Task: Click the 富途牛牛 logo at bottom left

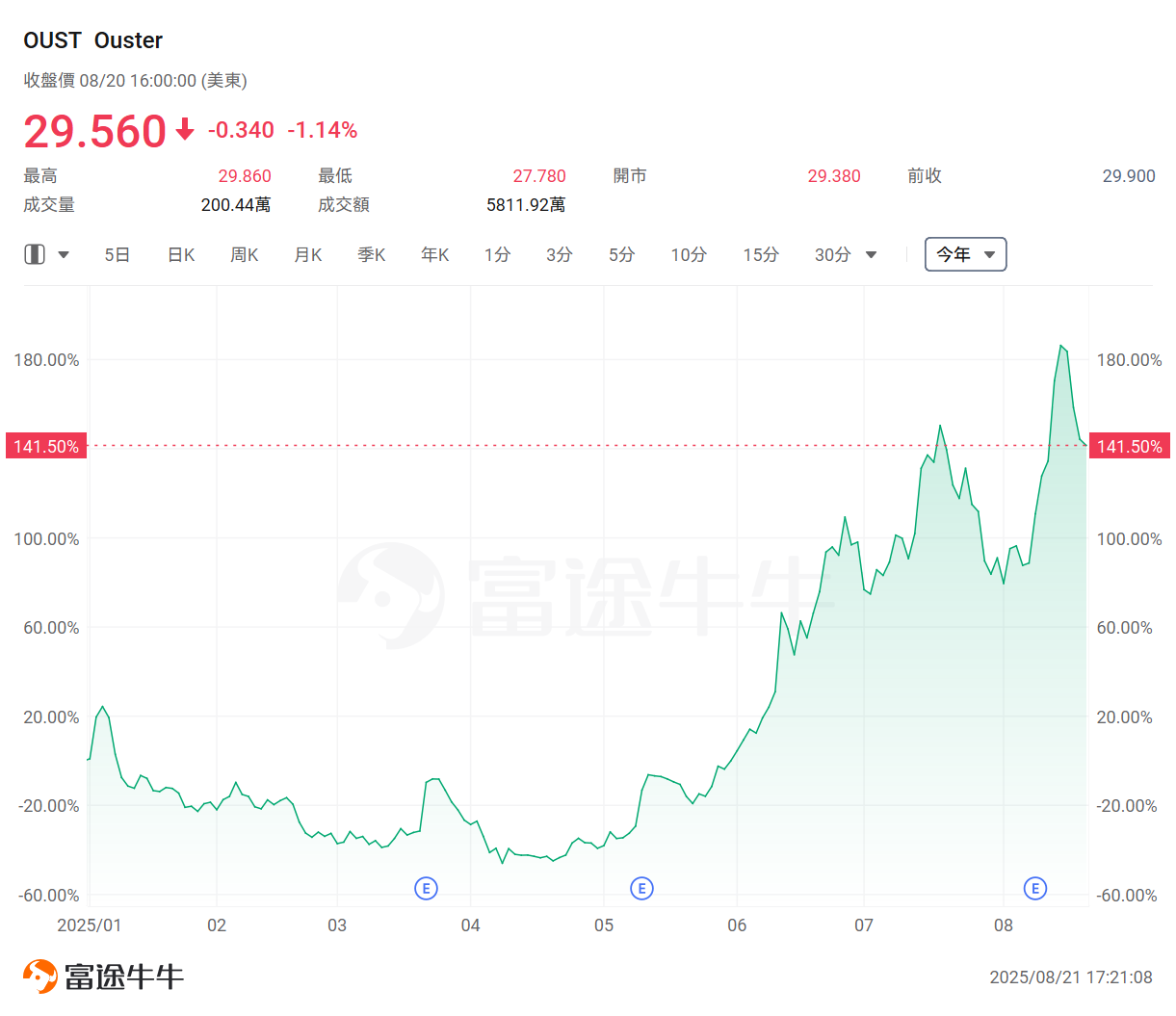Action: point(101,975)
